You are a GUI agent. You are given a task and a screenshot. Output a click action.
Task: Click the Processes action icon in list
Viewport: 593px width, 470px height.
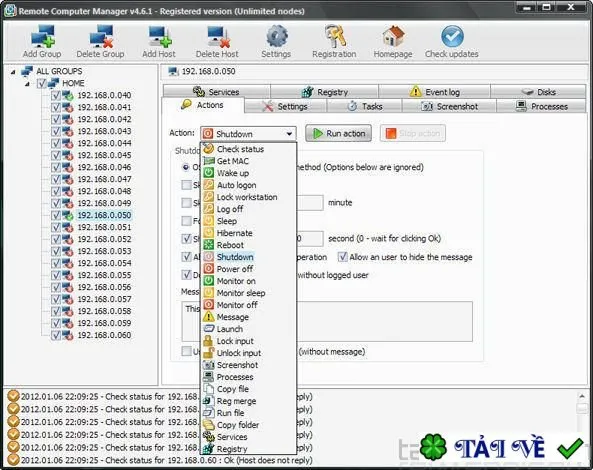(x=208, y=377)
